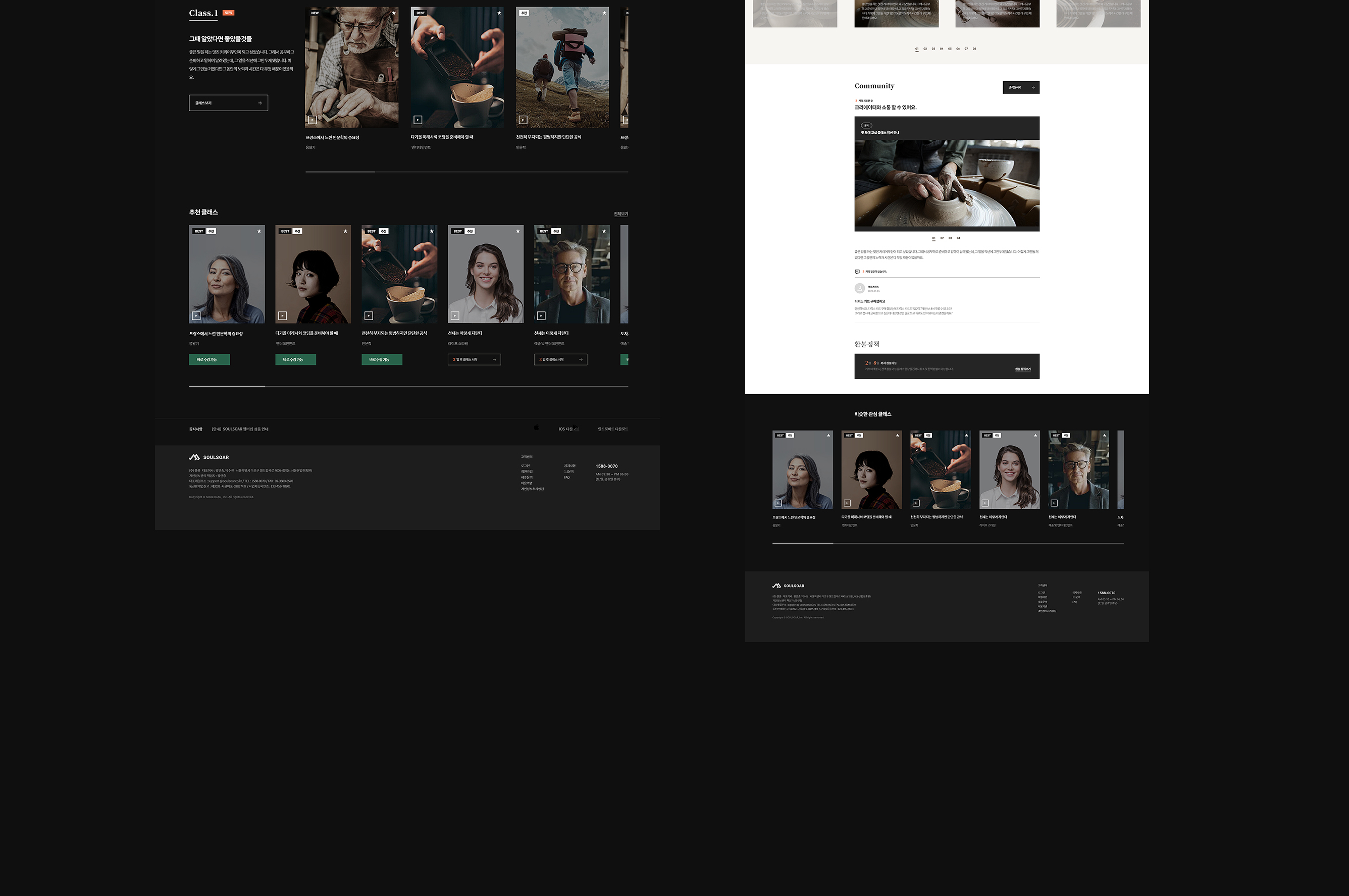Viewport: 1349px width, 896px height.
Task: Click the comment bubble icon in Community
Action: (857, 272)
